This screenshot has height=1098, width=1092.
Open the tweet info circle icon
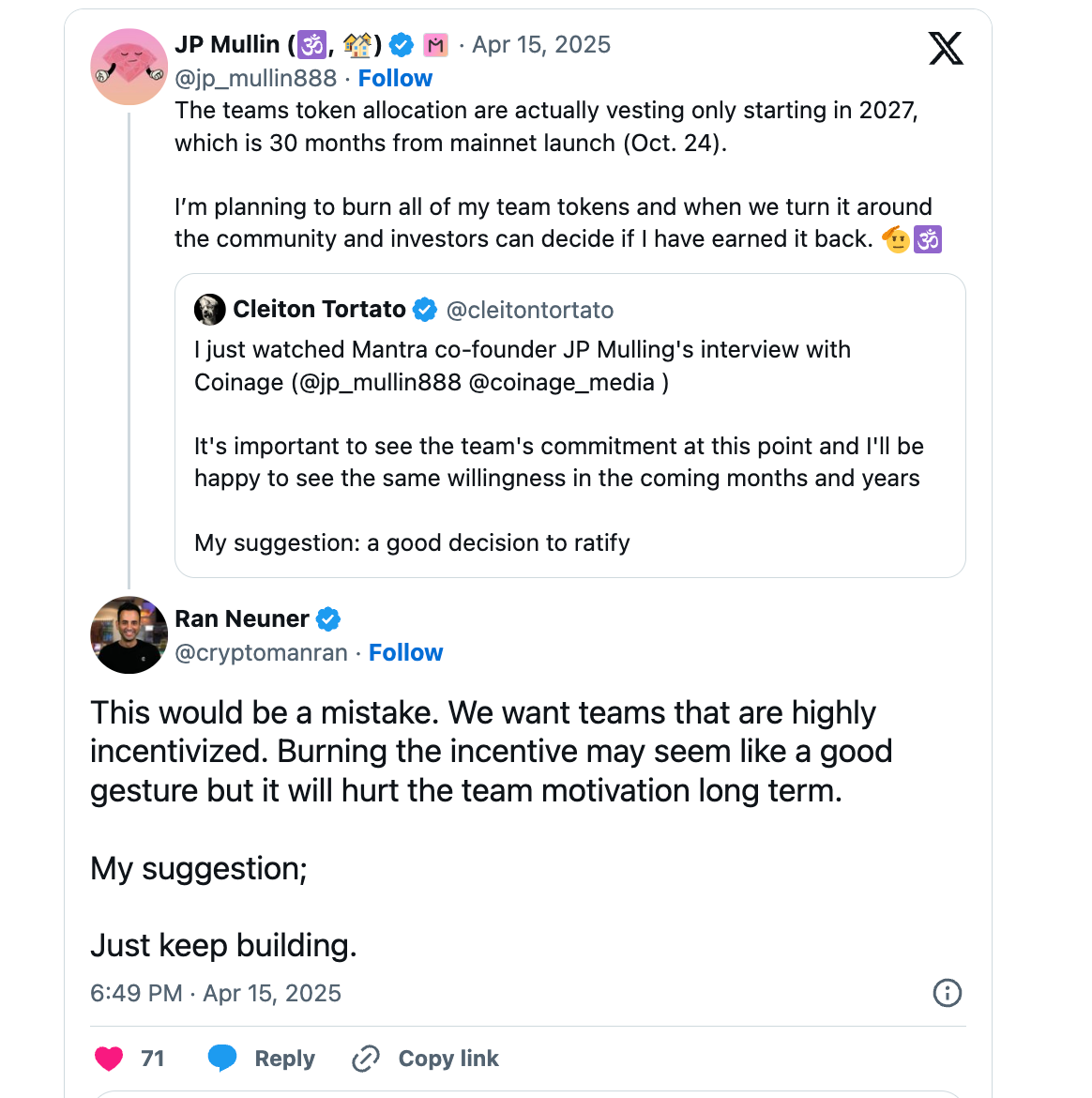coord(947,993)
